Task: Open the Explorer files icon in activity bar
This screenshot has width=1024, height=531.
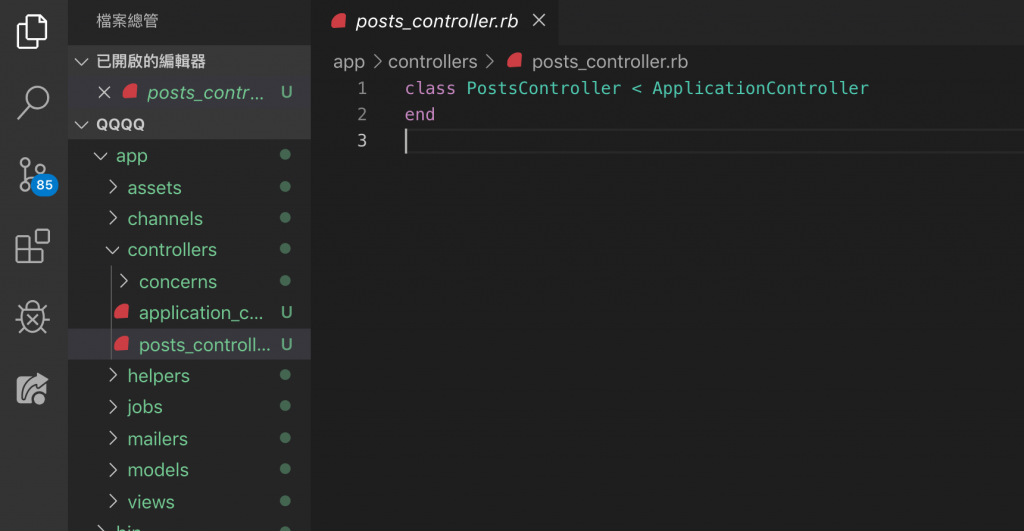Action: 32,31
